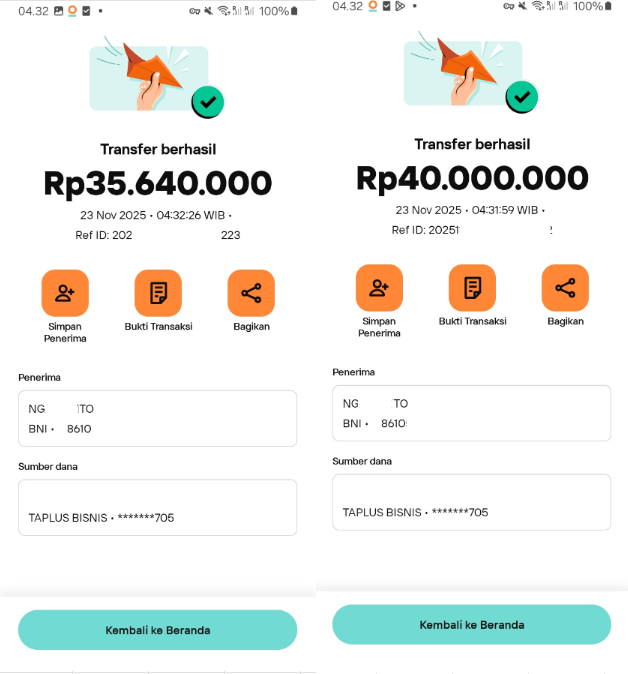Tap the Rp40.000.000 amount text

(472, 179)
